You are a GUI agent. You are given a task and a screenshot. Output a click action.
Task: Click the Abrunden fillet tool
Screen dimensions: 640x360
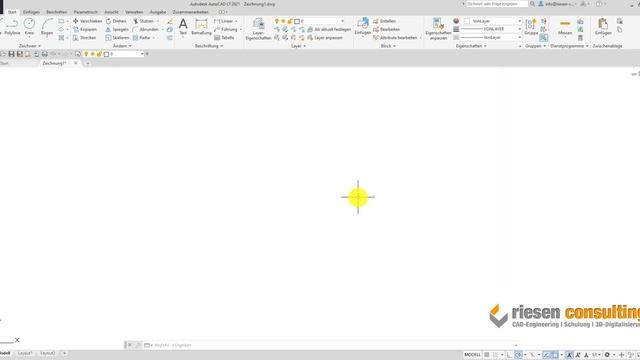click(x=145, y=29)
